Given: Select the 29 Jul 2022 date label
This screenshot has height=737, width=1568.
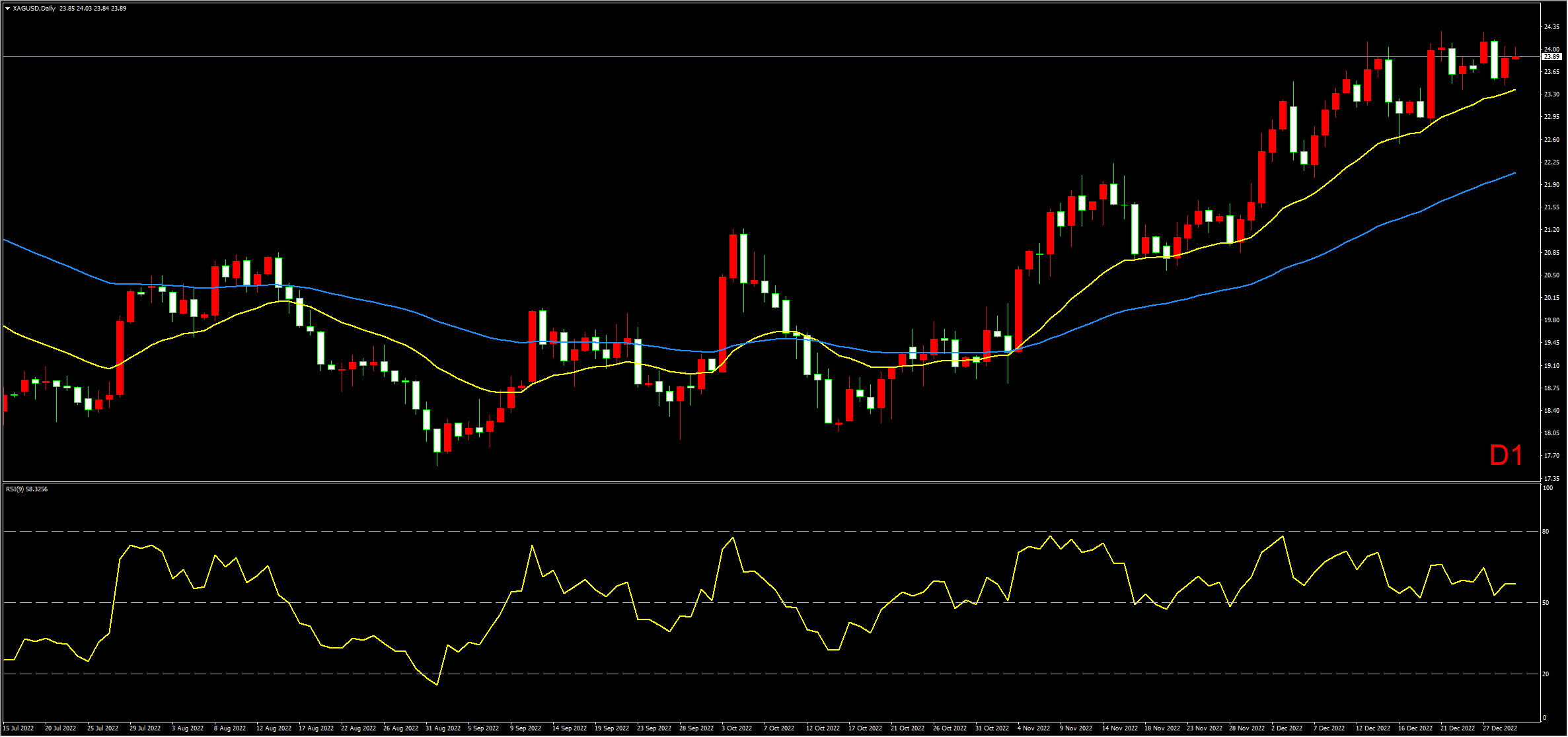Looking at the screenshot, I should click(x=145, y=728).
